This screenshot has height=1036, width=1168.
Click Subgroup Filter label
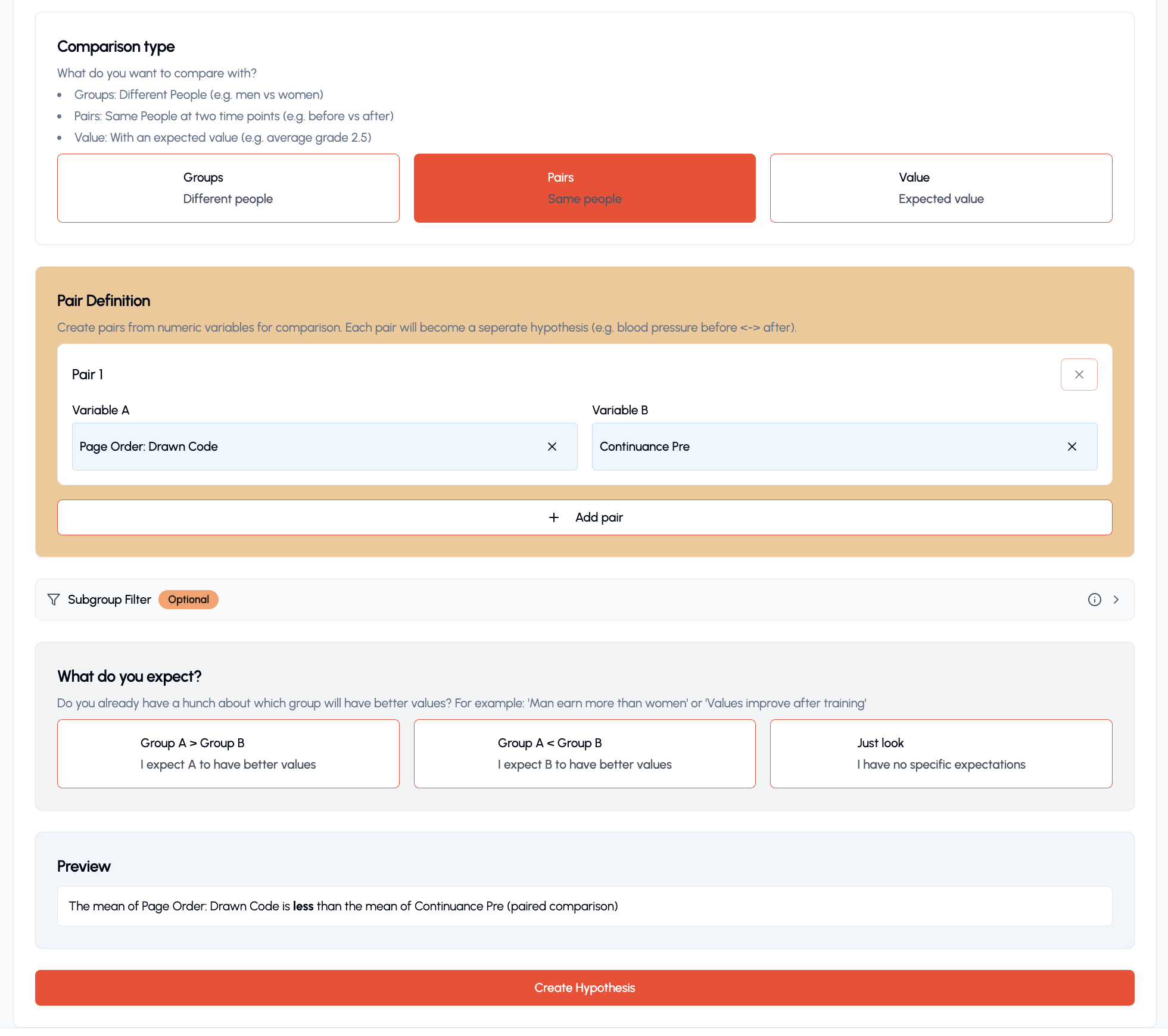point(110,600)
